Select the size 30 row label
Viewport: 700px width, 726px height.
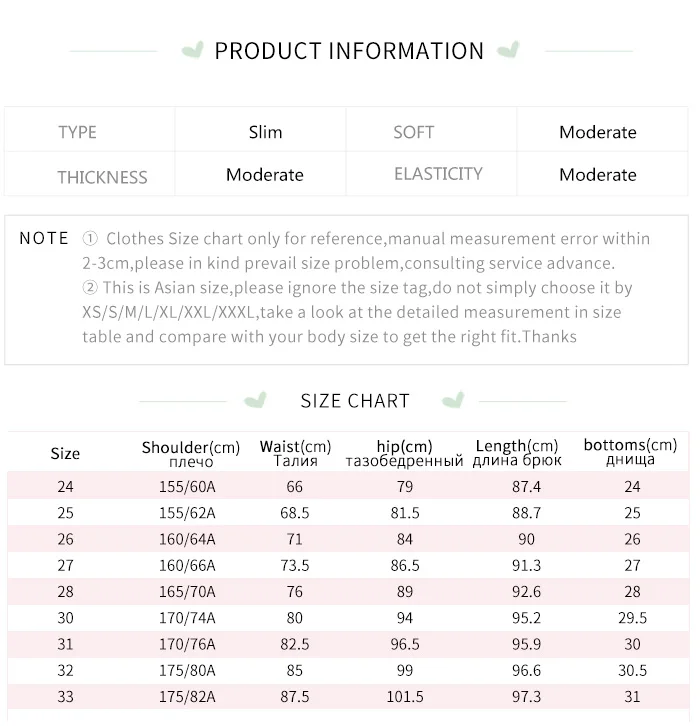(66, 618)
